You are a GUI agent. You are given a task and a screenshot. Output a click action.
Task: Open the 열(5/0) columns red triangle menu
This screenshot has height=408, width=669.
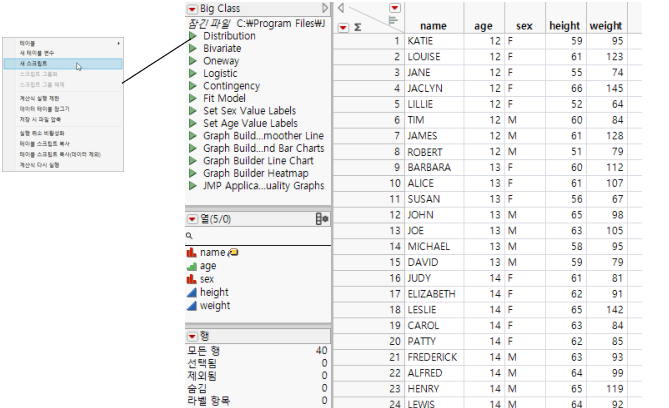click(x=192, y=219)
